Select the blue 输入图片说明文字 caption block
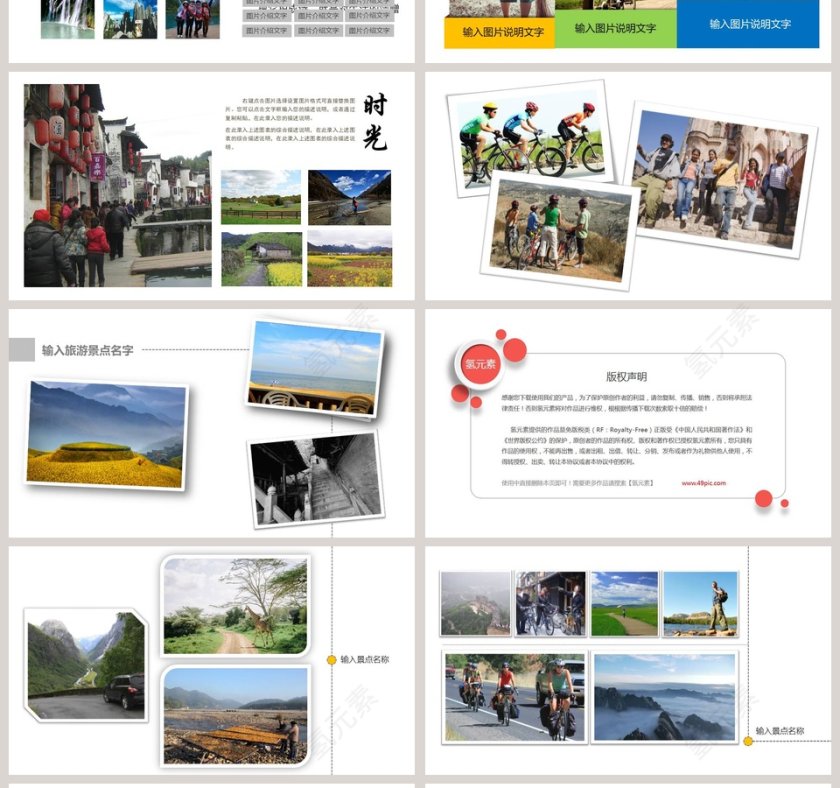840x788 pixels. [x=749, y=24]
